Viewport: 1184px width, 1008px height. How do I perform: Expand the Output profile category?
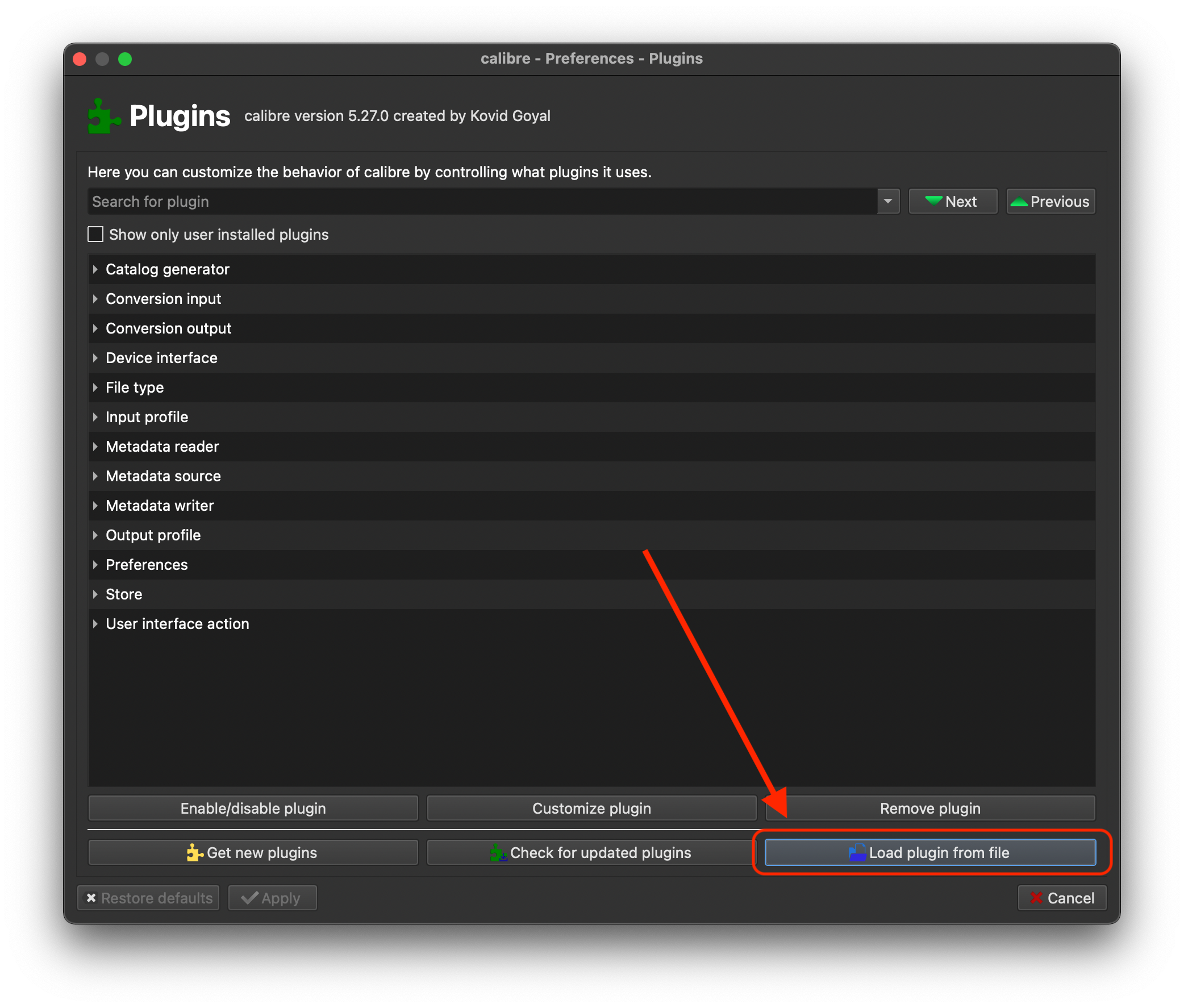point(95,535)
